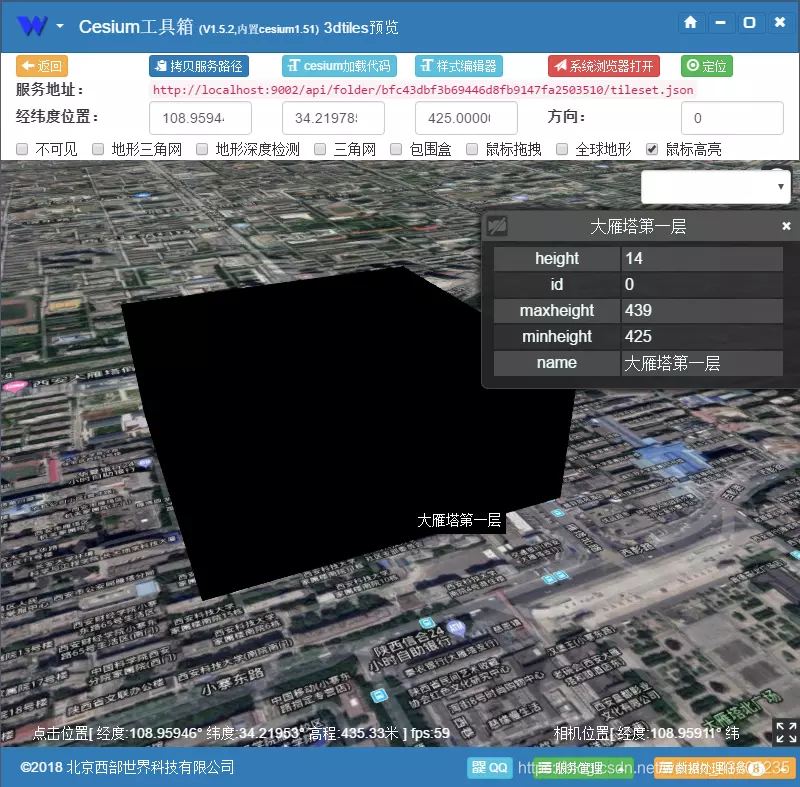
Task: Open the dropdown arrow beside the W logo
Action: 60,26
